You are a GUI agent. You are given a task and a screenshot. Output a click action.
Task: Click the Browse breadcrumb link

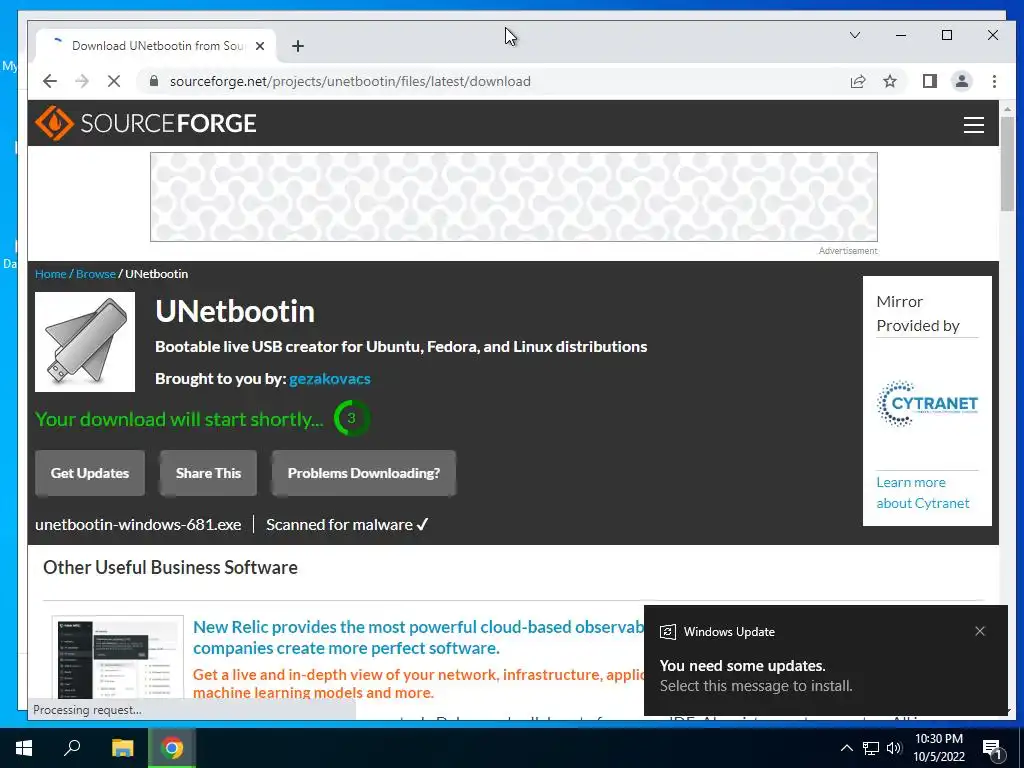95,274
